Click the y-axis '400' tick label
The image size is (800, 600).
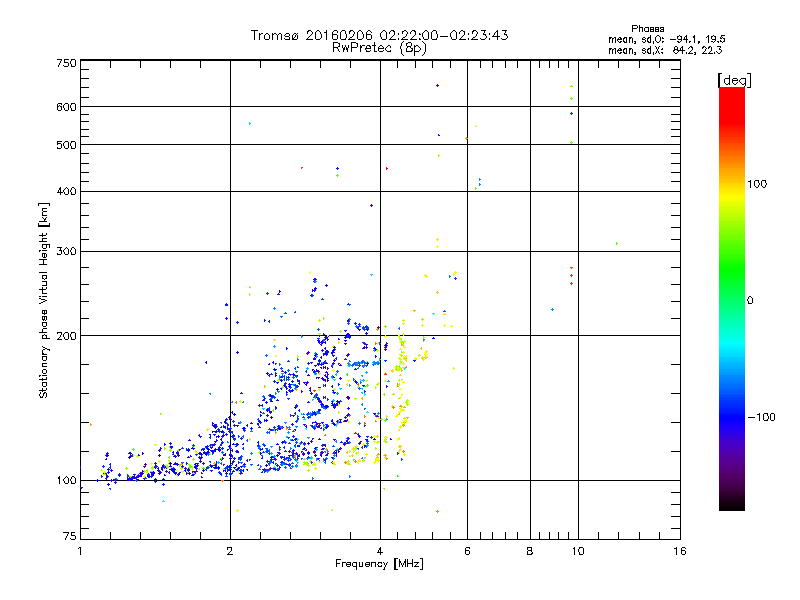(x=67, y=192)
